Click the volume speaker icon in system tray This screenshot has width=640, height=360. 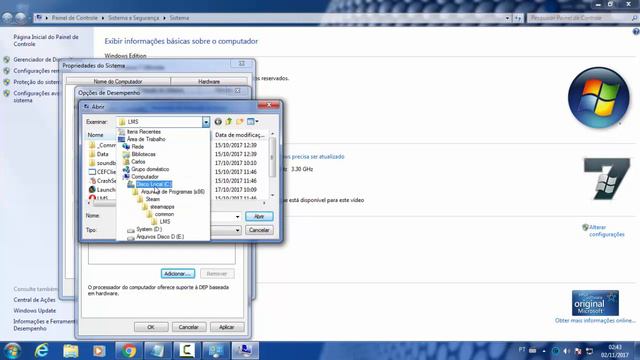(x=566, y=351)
